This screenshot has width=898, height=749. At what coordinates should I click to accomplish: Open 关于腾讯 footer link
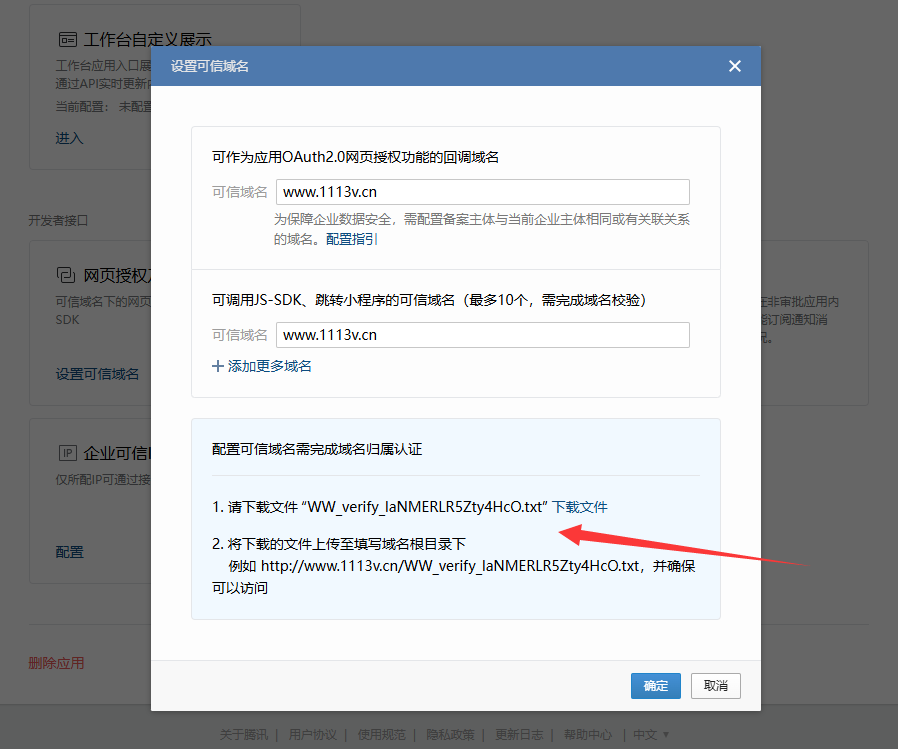tap(243, 734)
